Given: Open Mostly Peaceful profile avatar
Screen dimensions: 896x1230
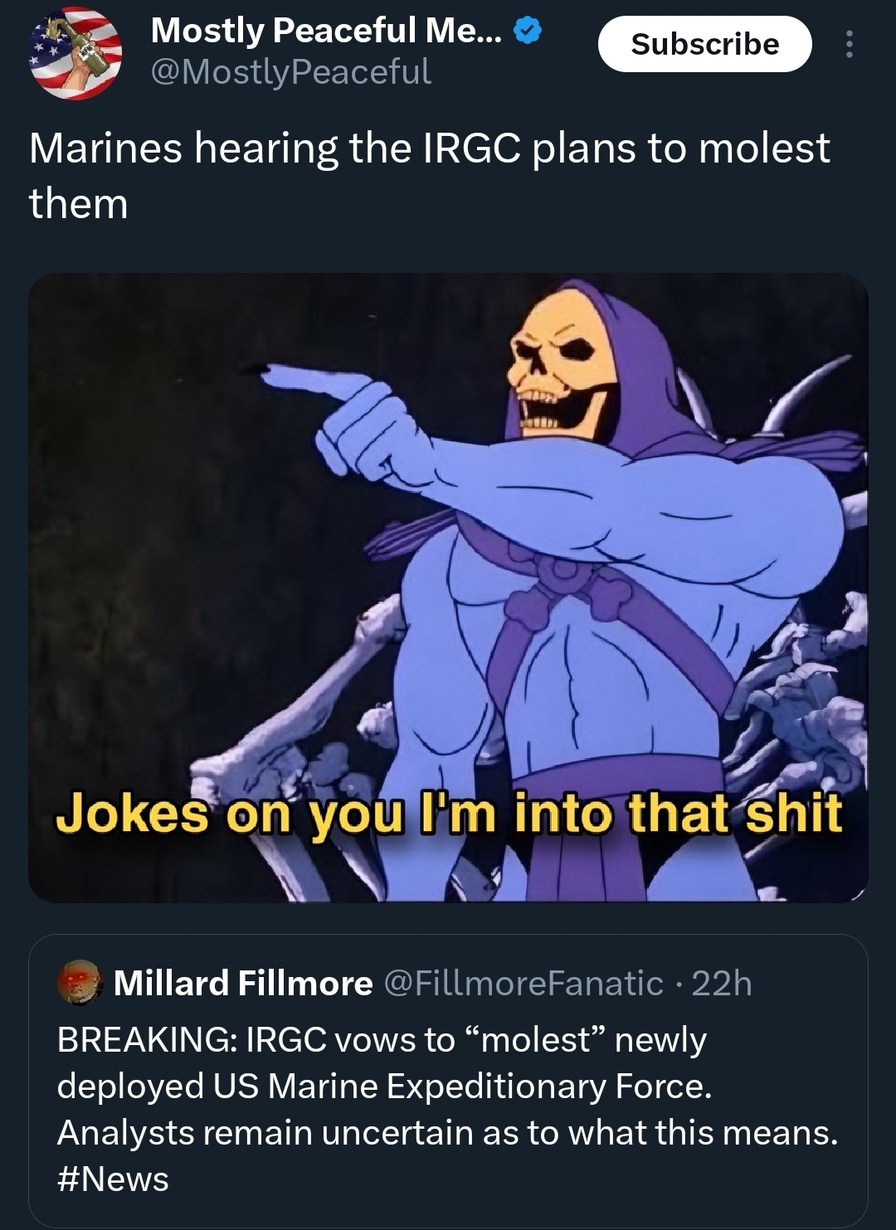Looking at the screenshot, I should 75,51.
